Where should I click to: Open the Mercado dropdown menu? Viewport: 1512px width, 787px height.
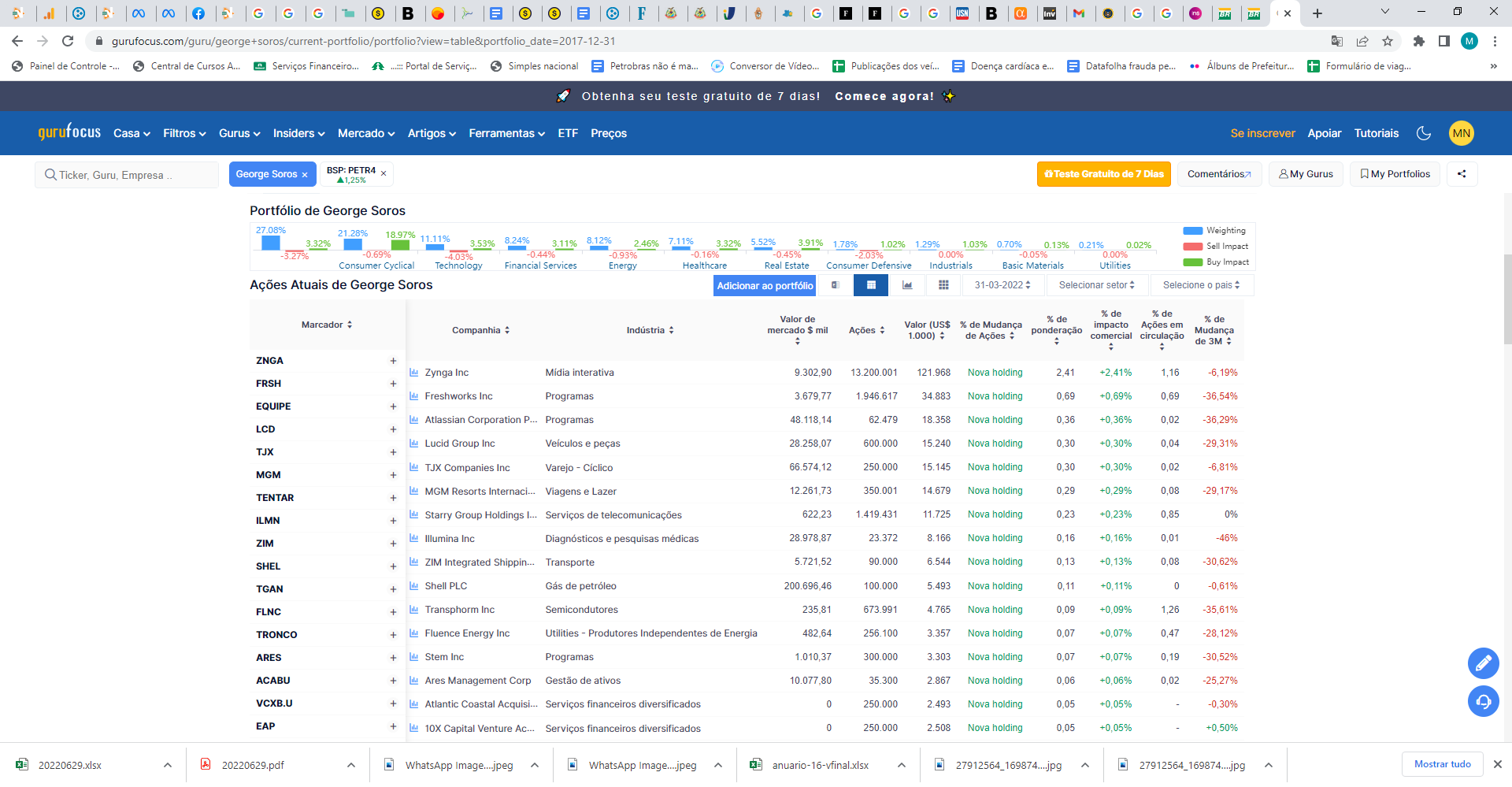[366, 133]
